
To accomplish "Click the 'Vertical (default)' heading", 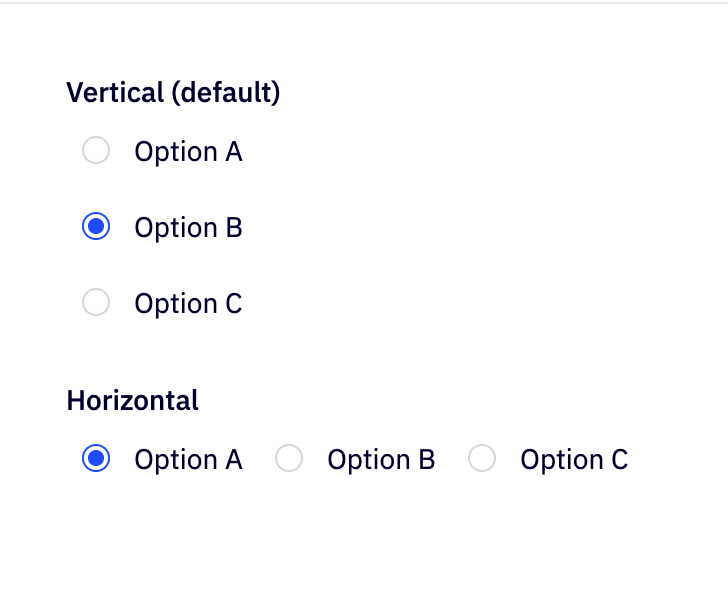I will pos(173,93).
